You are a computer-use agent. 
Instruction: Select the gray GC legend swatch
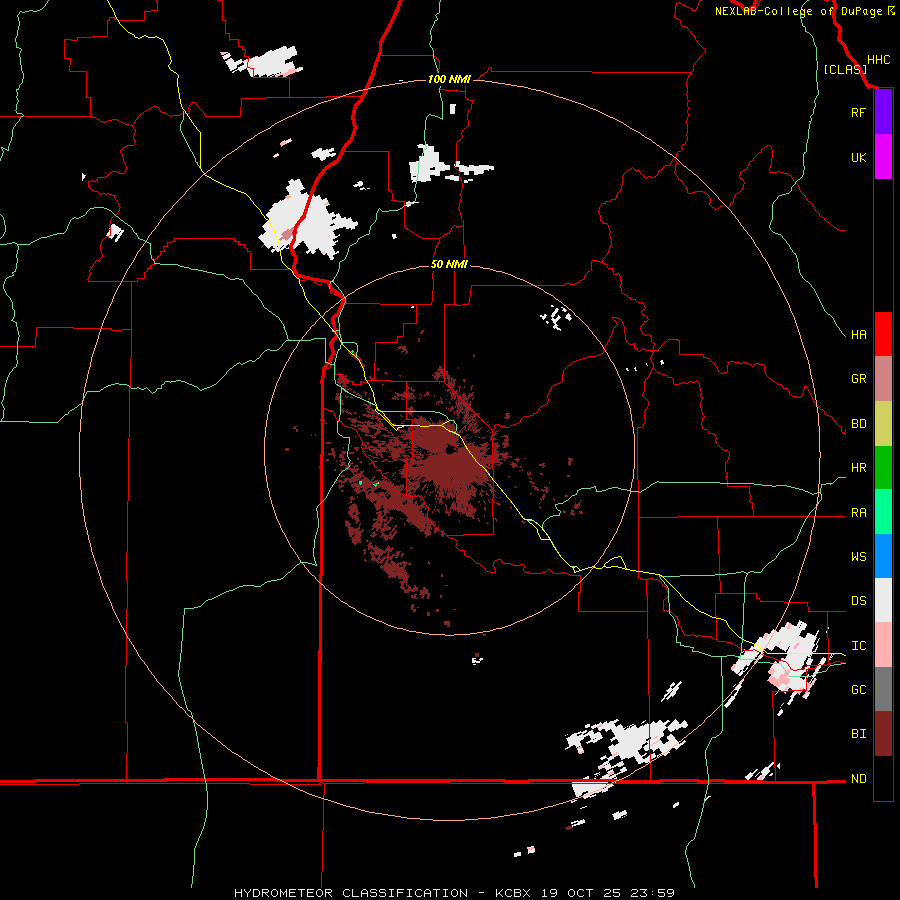click(883, 689)
